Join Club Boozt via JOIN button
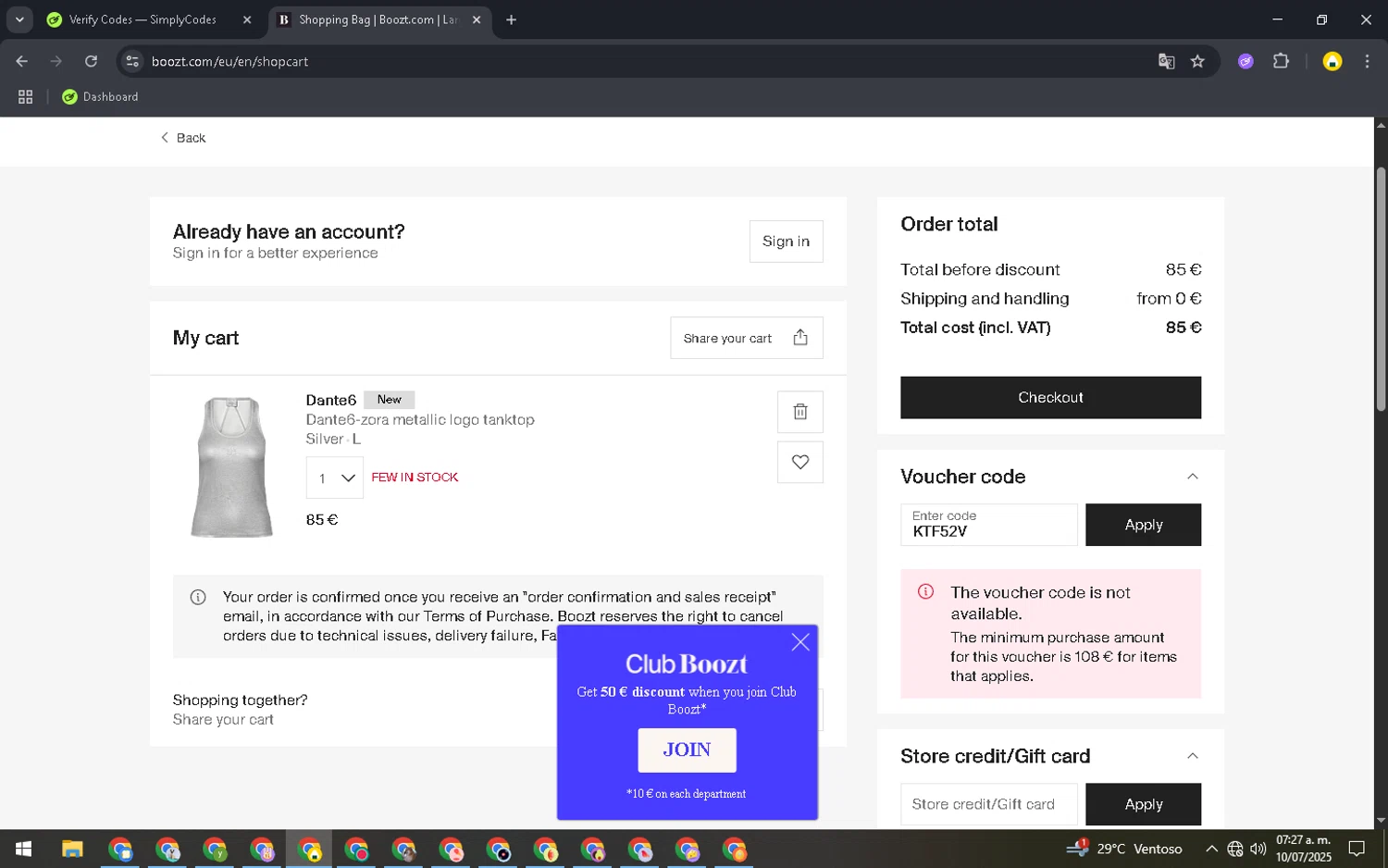 tap(687, 750)
